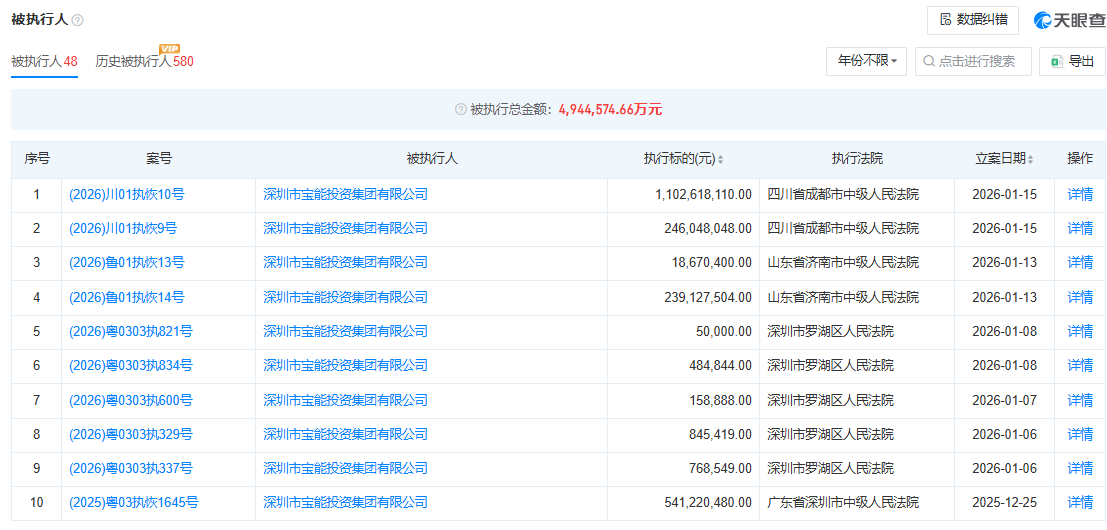View 详情 for row 7
Image resolution: width=1107 pixels, height=530 pixels.
click(1080, 400)
